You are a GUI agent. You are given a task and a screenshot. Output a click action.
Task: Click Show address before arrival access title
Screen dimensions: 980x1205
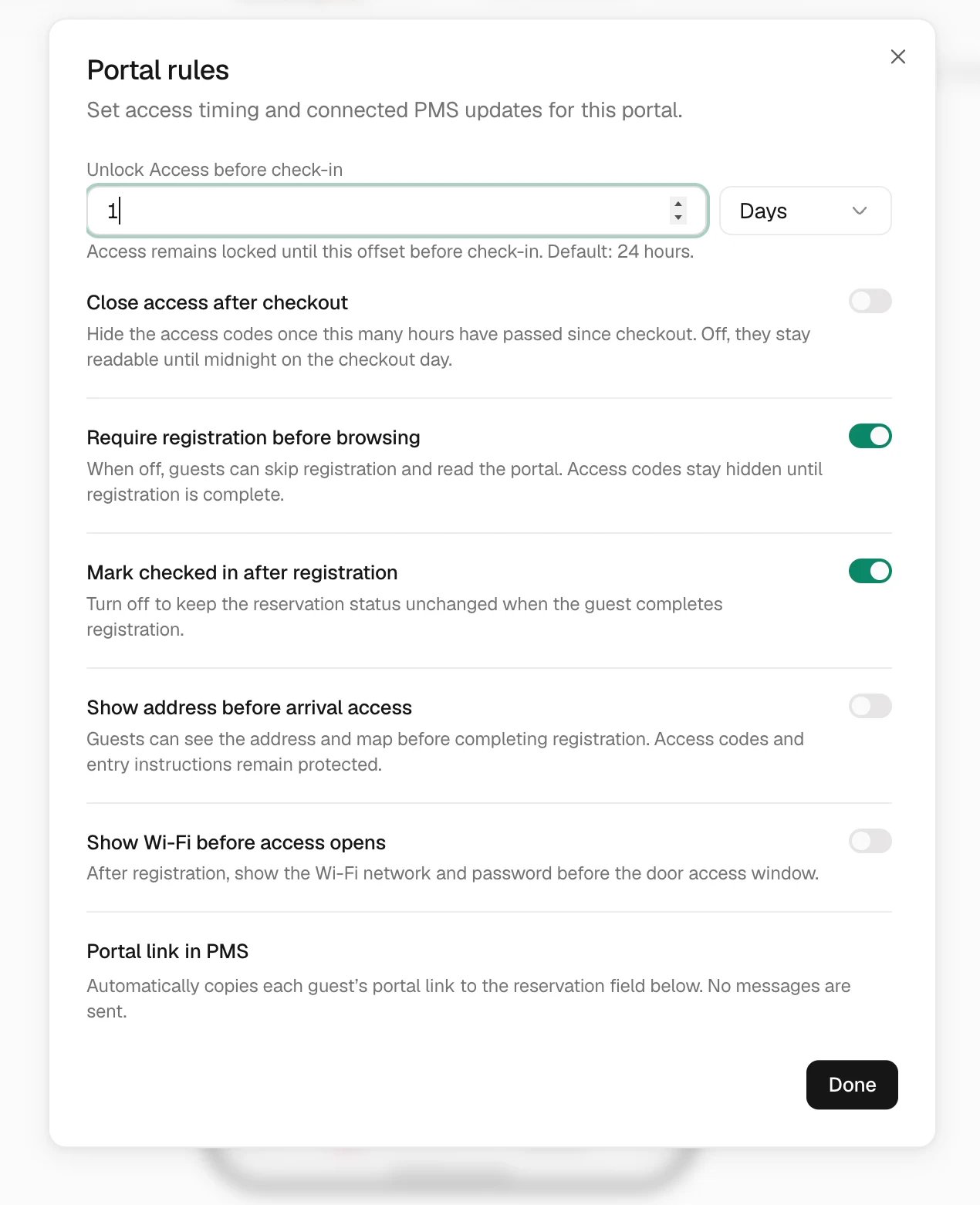point(249,707)
